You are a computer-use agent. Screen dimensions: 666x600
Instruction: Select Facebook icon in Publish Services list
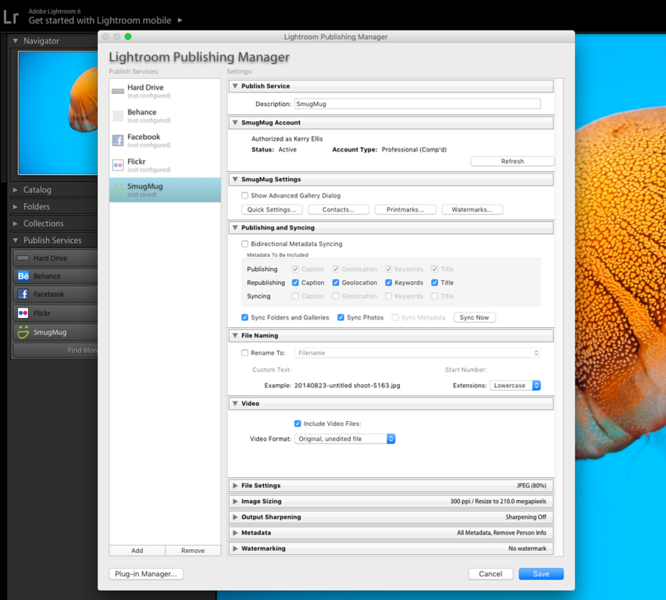tap(118, 140)
